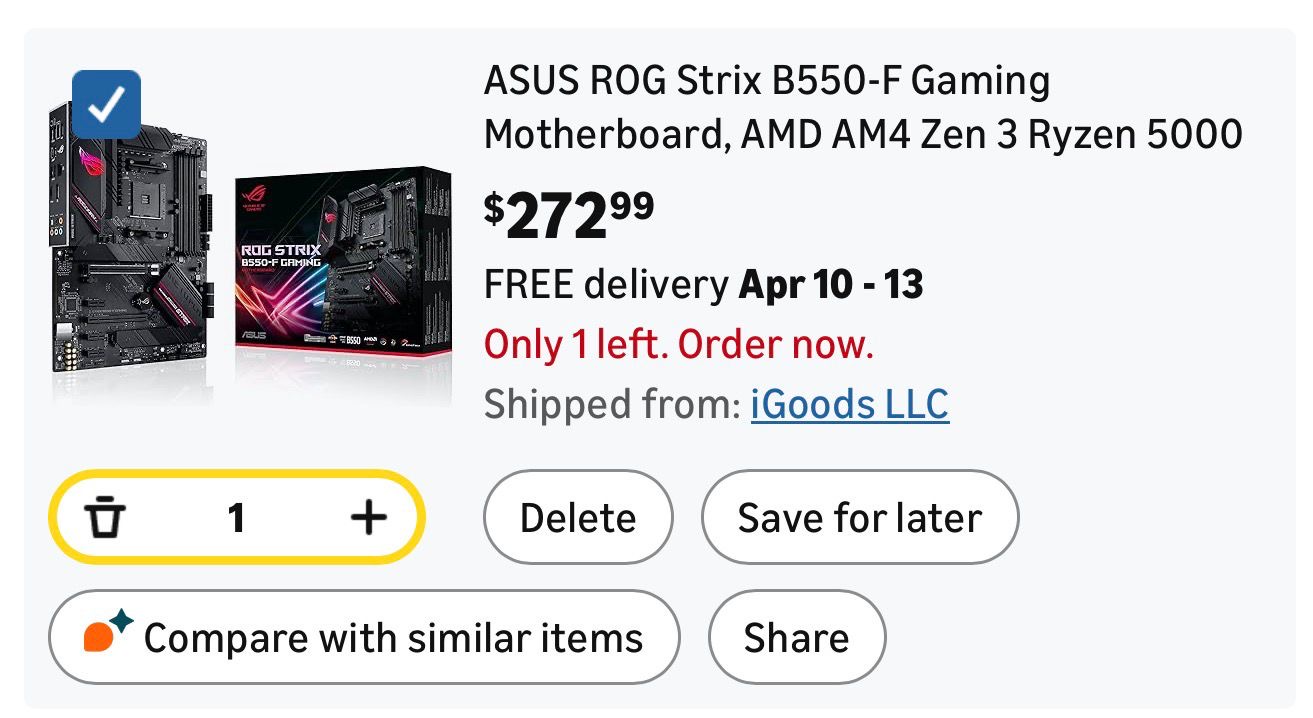Increase quantity with the plus icon
This screenshot has width=1313, height=718.
coord(368,518)
